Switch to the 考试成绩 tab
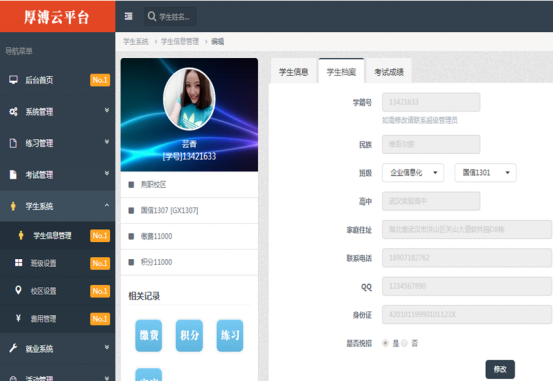 [389, 72]
